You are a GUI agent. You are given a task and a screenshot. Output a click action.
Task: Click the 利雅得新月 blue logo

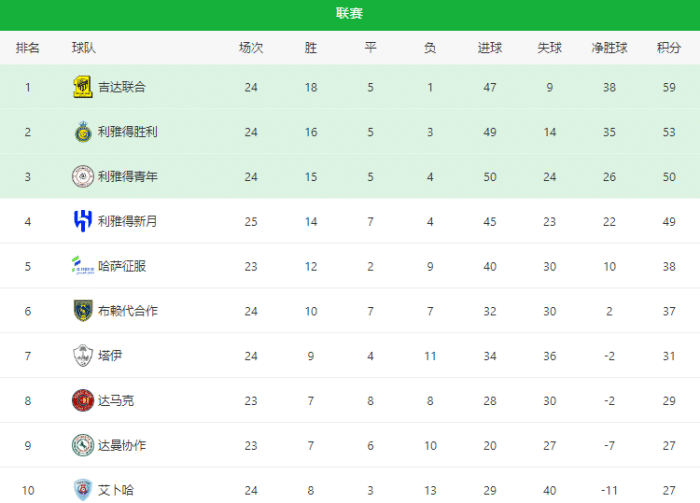(83, 221)
